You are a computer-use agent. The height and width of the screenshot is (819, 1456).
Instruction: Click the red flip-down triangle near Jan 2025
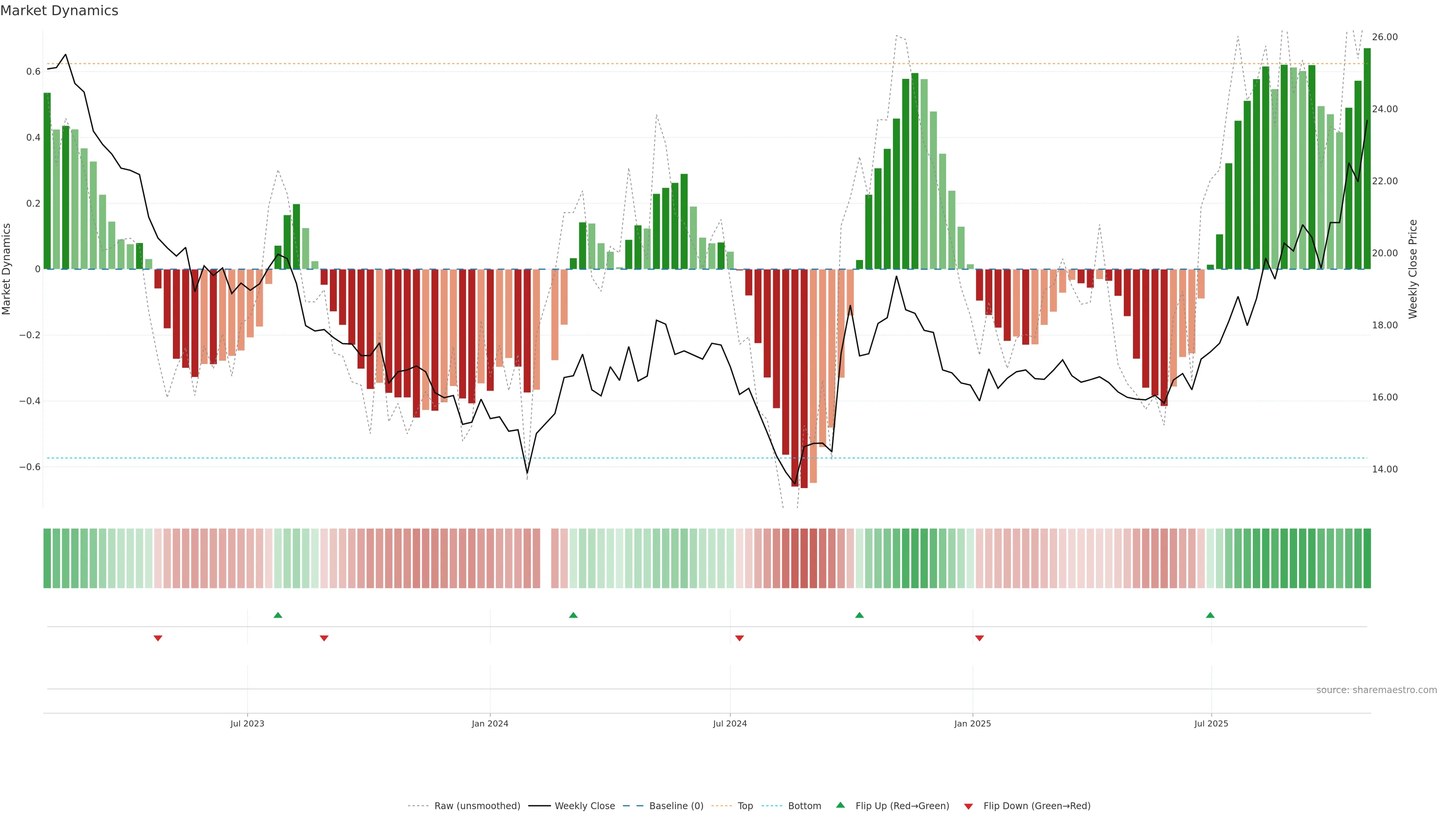tap(979, 638)
